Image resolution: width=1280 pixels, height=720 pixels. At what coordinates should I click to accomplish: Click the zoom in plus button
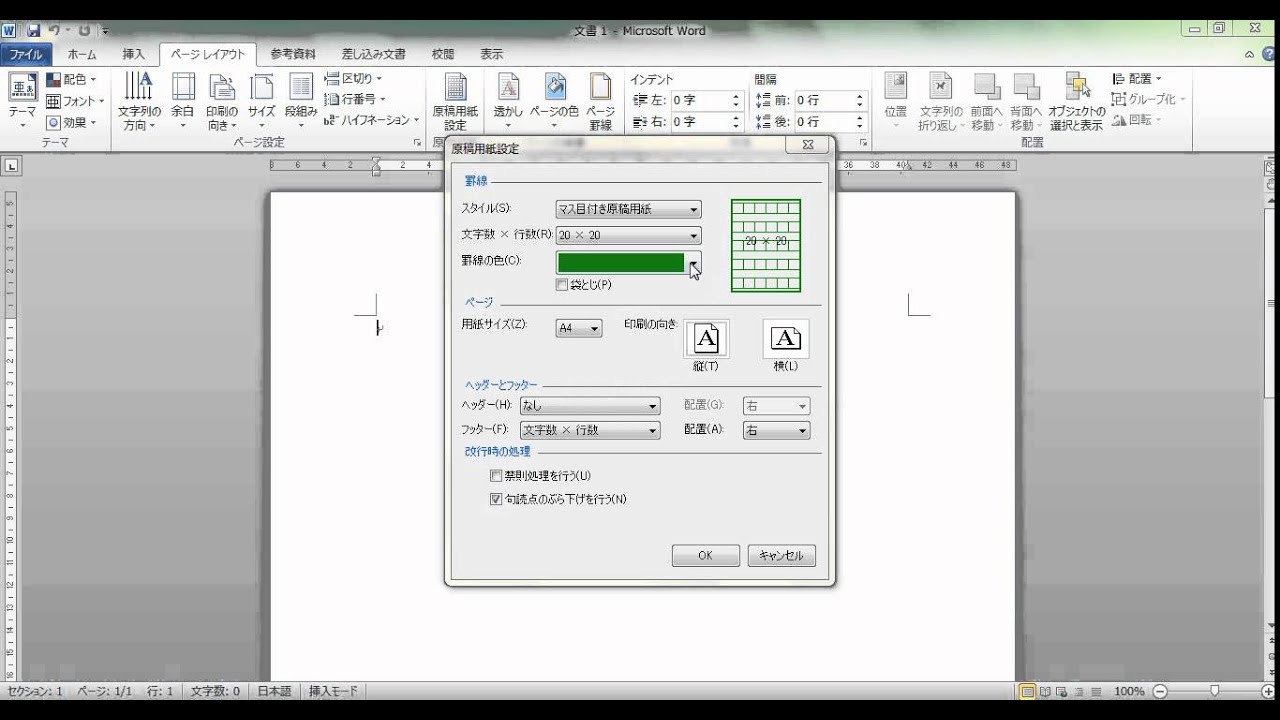1268,691
